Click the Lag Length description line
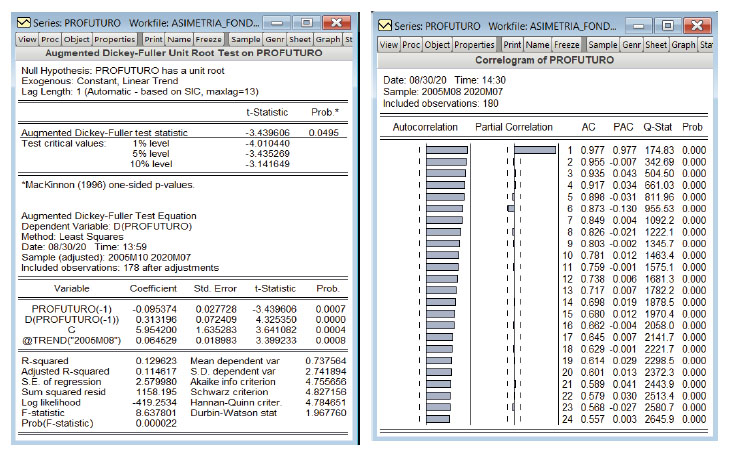The image size is (736, 450). pos(140,92)
